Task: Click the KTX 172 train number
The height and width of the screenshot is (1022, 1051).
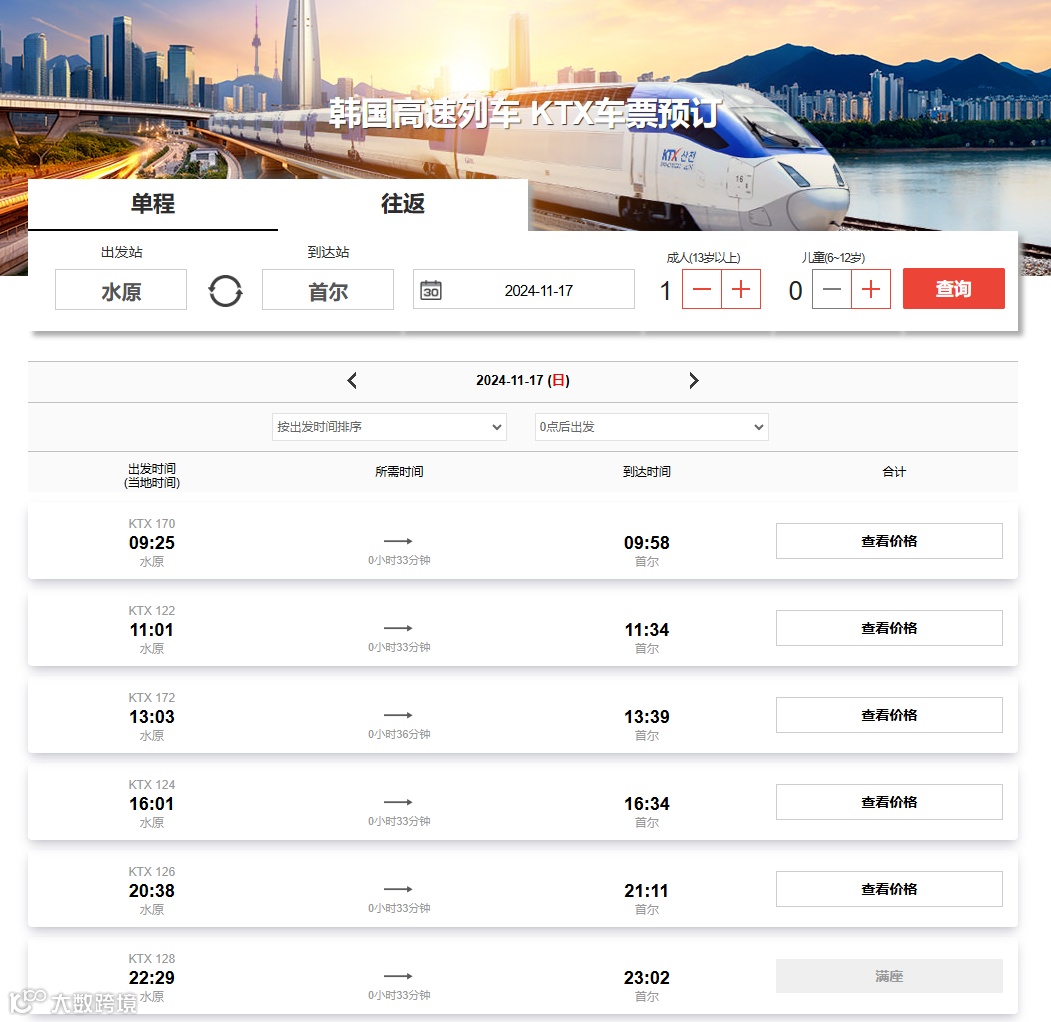Action: 151,698
